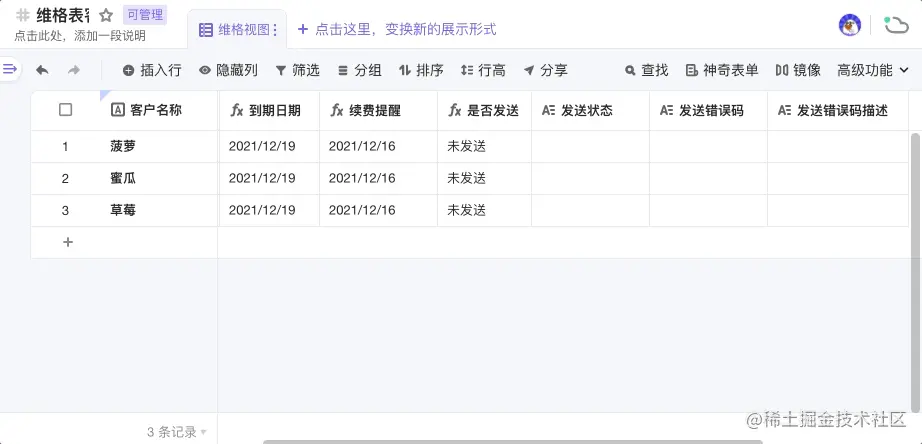
Task: Select the 维格视图 tab
Action: (x=238, y=29)
